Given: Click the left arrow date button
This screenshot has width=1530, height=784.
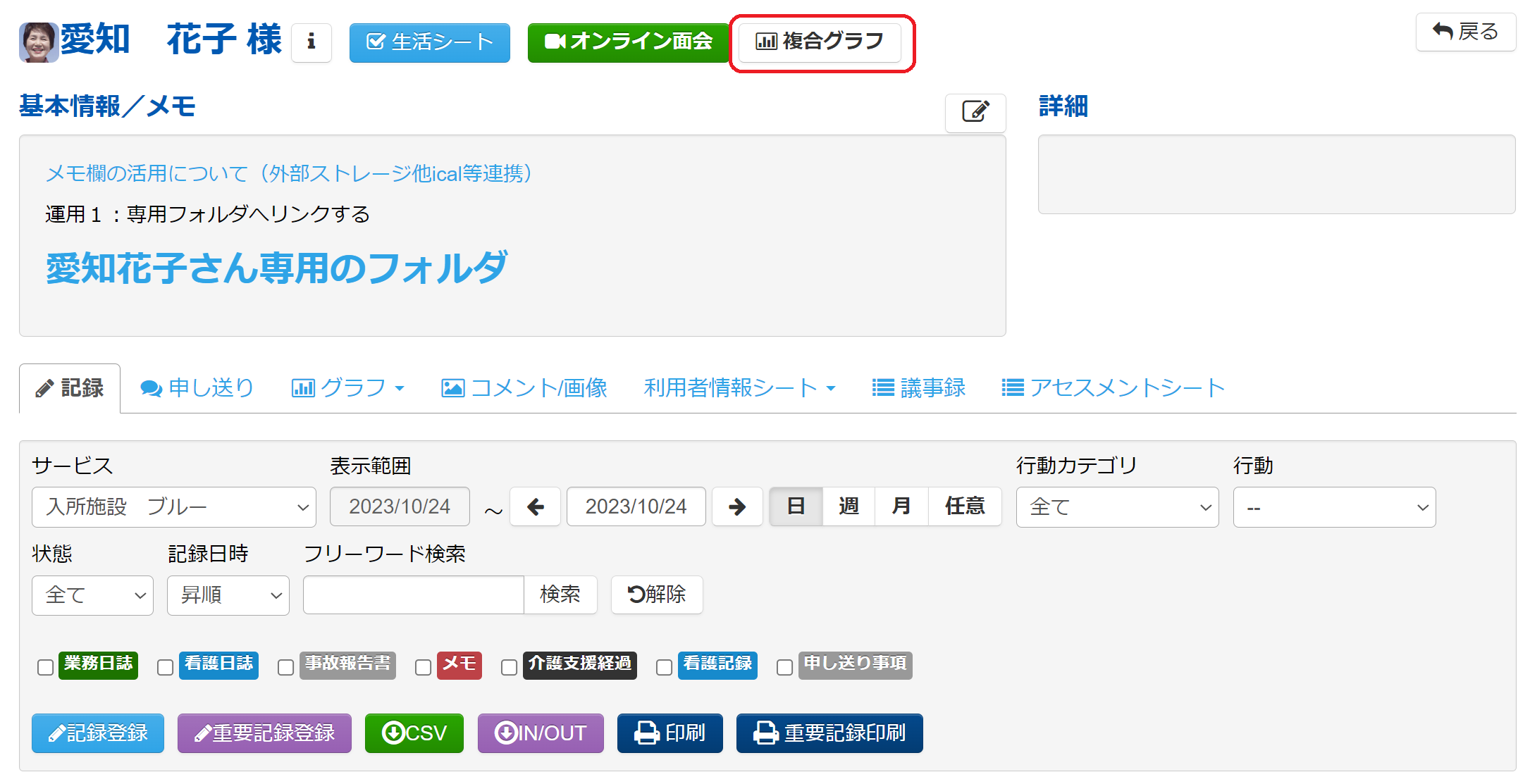Looking at the screenshot, I should tap(535, 506).
